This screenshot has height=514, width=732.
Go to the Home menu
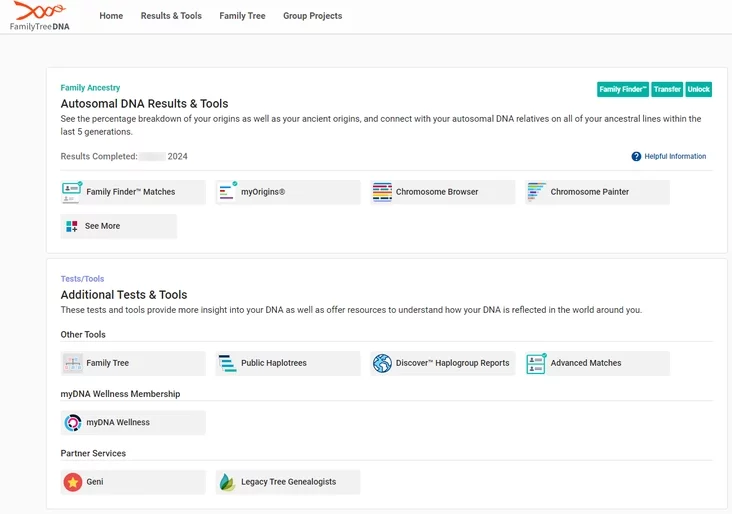pyautogui.click(x=111, y=16)
